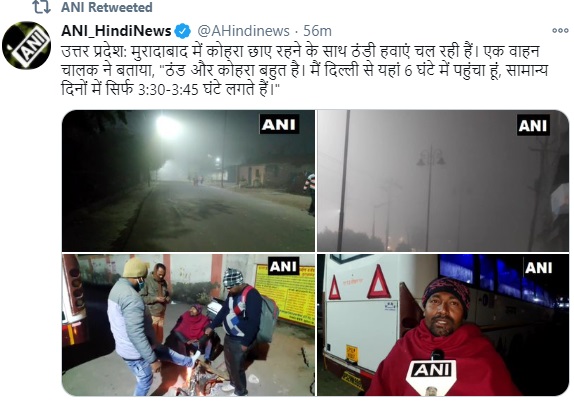Screen dimensions: 574x401
Task: Open the 56m timestamp link
Action: [317, 31]
